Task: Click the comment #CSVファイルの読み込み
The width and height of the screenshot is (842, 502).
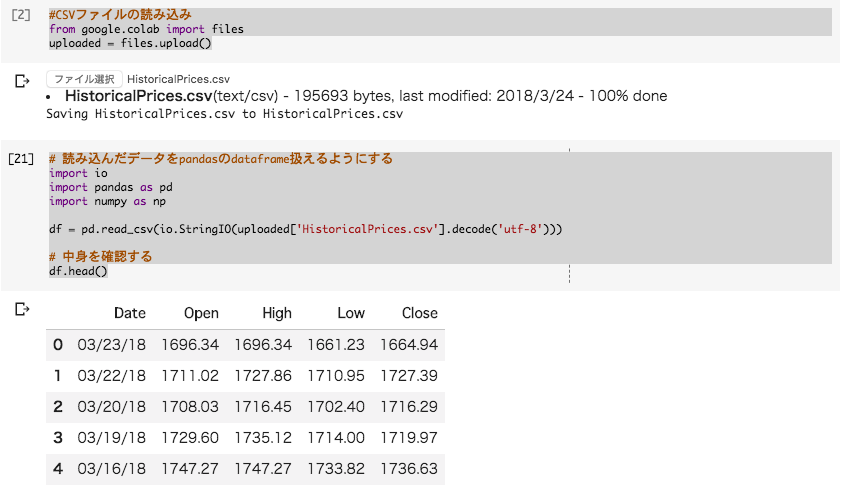Action: coord(120,14)
